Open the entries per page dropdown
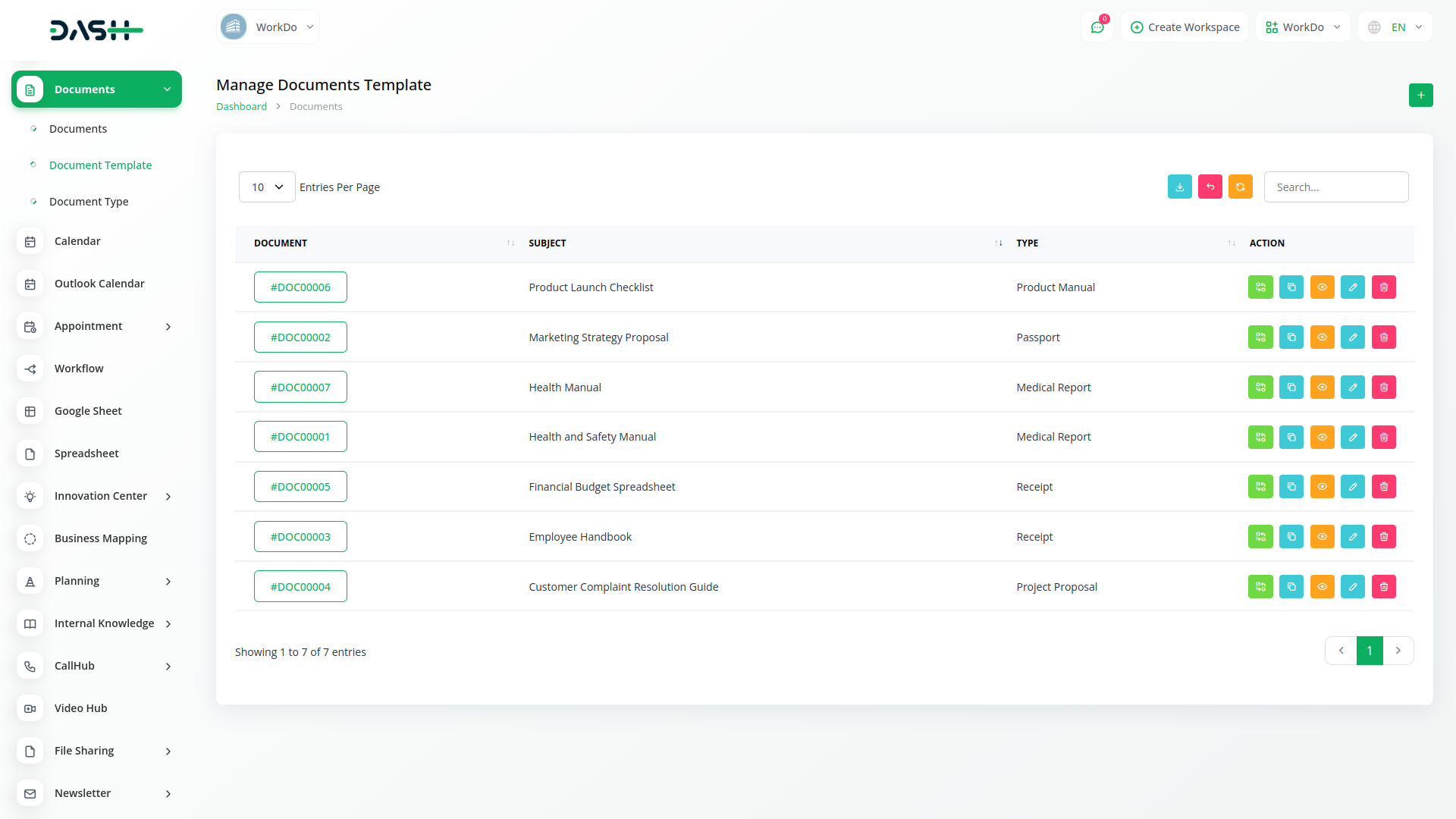The height and width of the screenshot is (819, 1456). pyautogui.click(x=267, y=187)
